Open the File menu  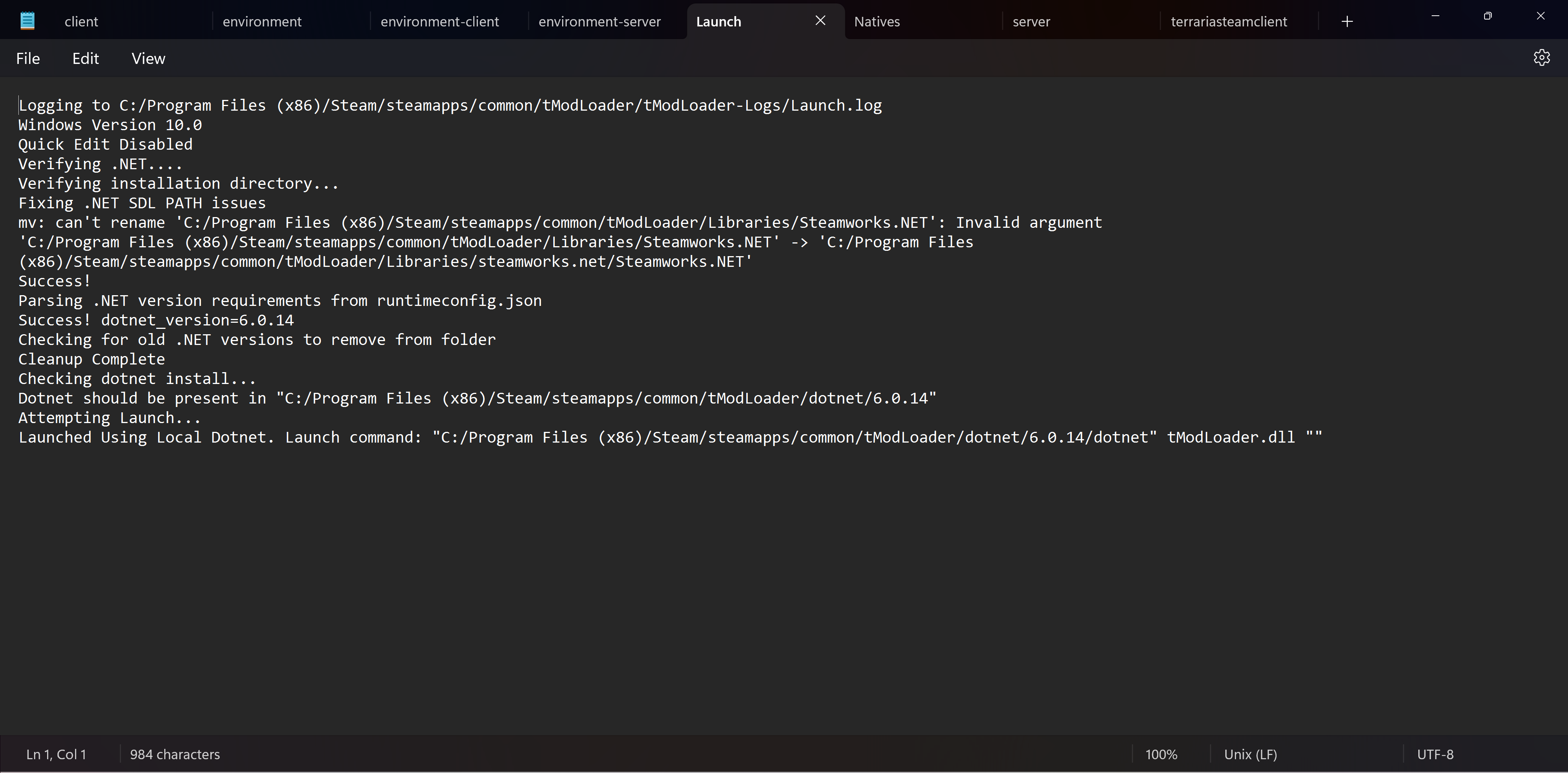tap(28, 59)
